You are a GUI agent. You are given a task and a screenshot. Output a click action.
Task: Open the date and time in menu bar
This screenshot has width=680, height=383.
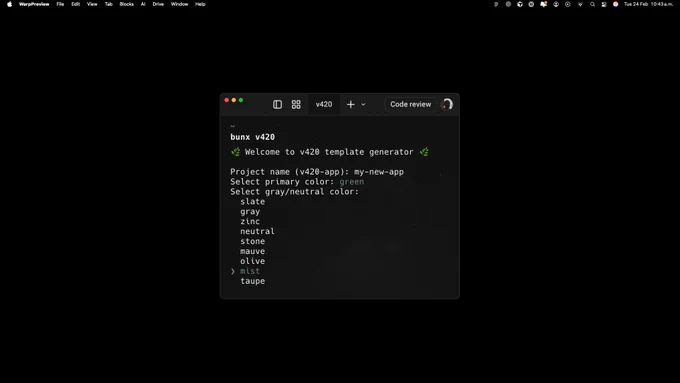tap(648, 4)
